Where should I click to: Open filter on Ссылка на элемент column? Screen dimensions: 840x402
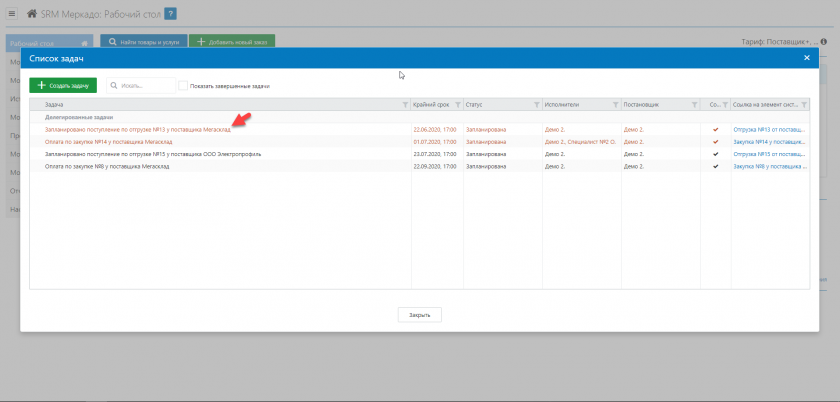(805, 104)
